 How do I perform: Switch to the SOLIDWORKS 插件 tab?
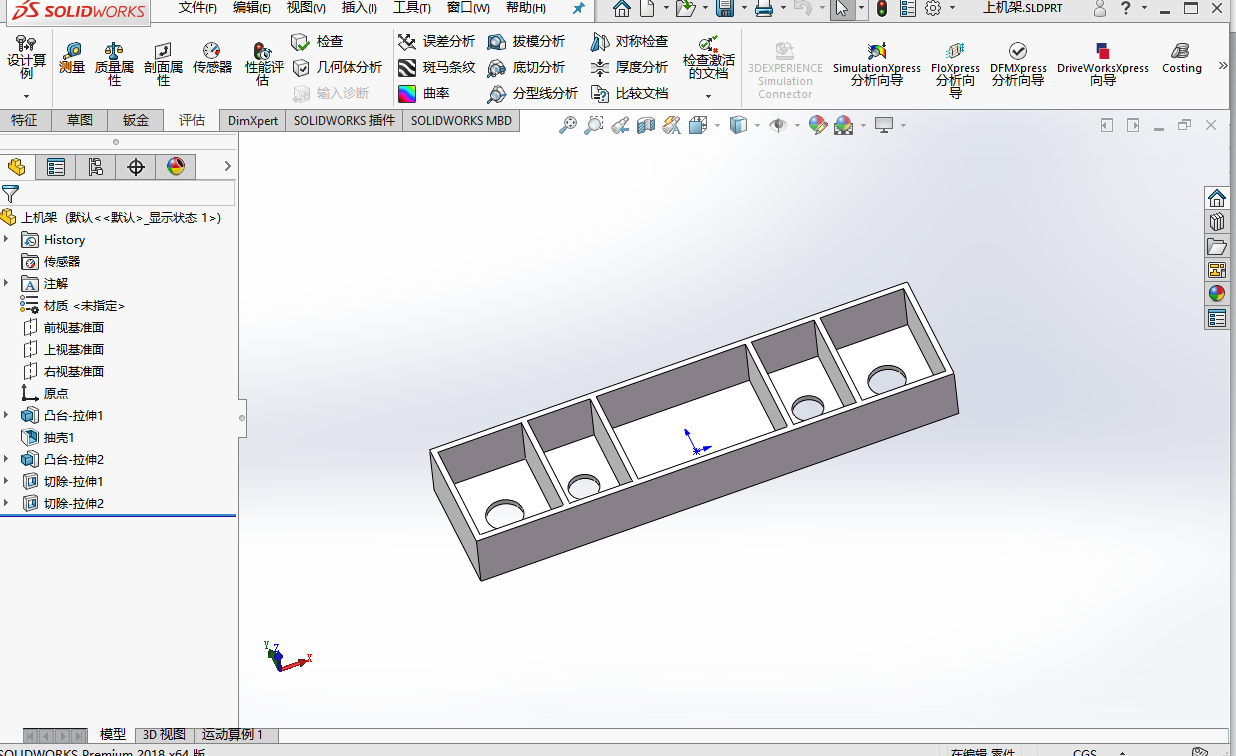(344, 120)
